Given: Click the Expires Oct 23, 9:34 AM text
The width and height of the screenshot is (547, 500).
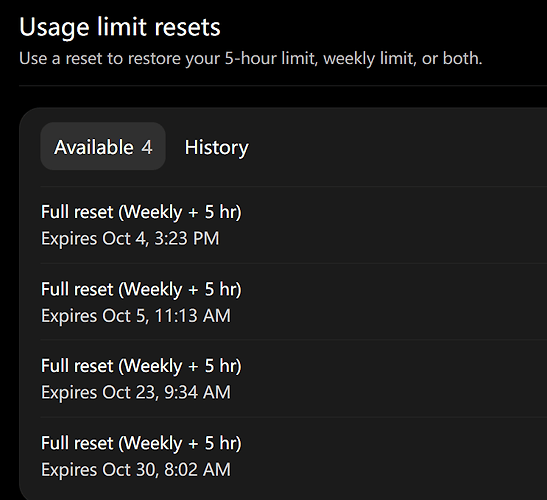Looking at the screenshot, I should tap(136, 393).
